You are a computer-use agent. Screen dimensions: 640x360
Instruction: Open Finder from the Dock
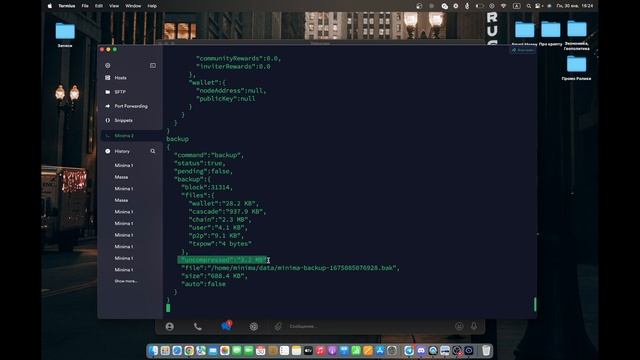click(x=153, y=351)
